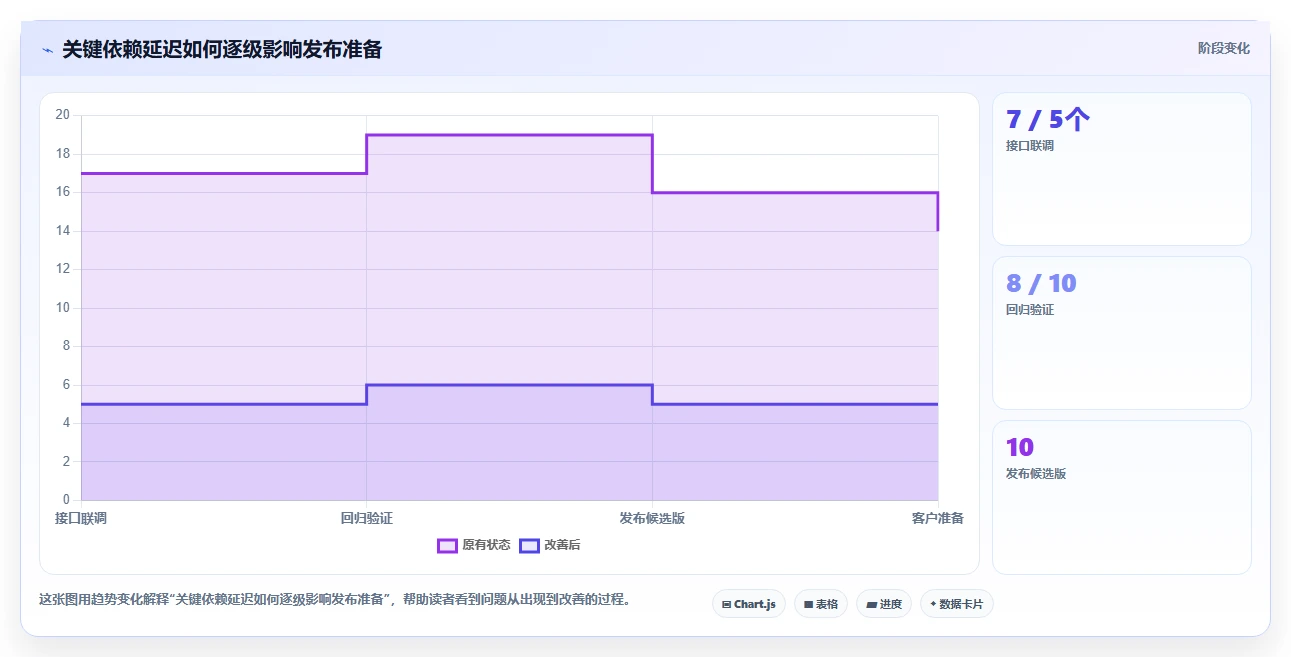
Task: Click the 10 value in 发布候选版 card
Action: point(1020,448)
